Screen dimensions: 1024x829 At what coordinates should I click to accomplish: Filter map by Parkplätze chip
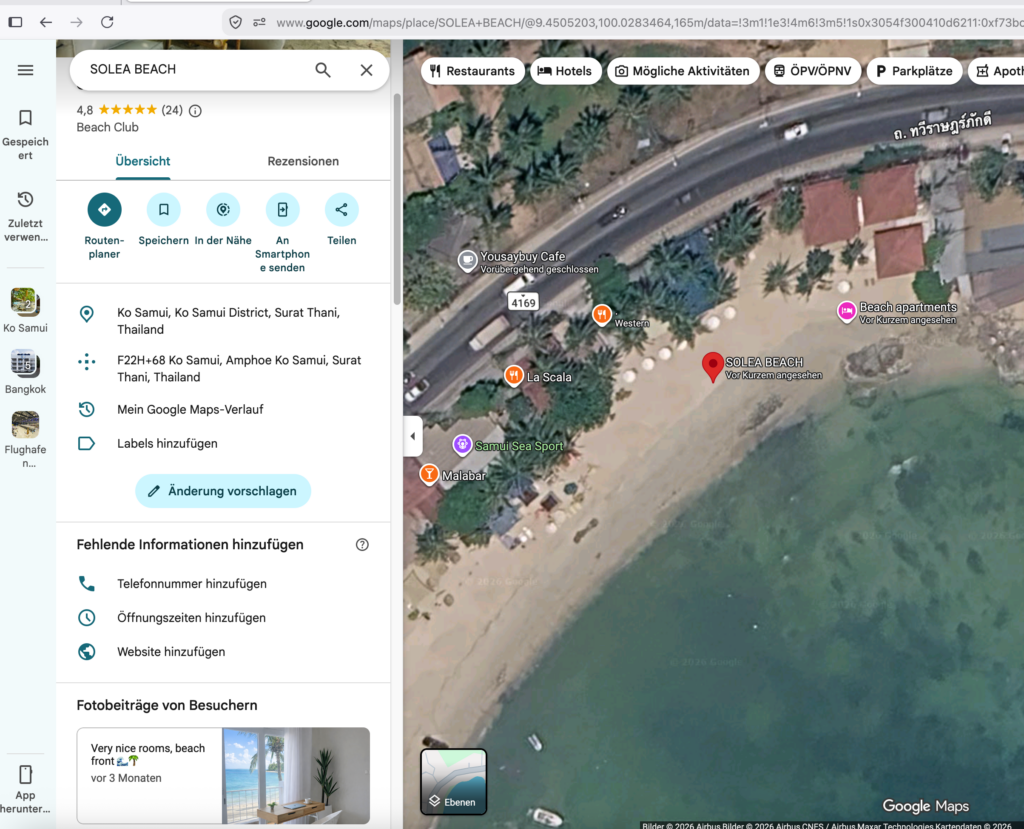(914, 71)
